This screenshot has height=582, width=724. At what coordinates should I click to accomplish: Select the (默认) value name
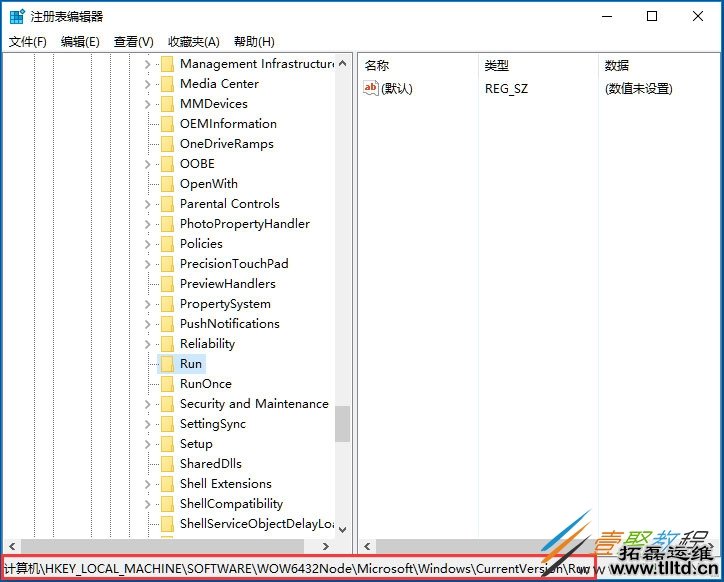pyautogui.click(x=397, y=88)
